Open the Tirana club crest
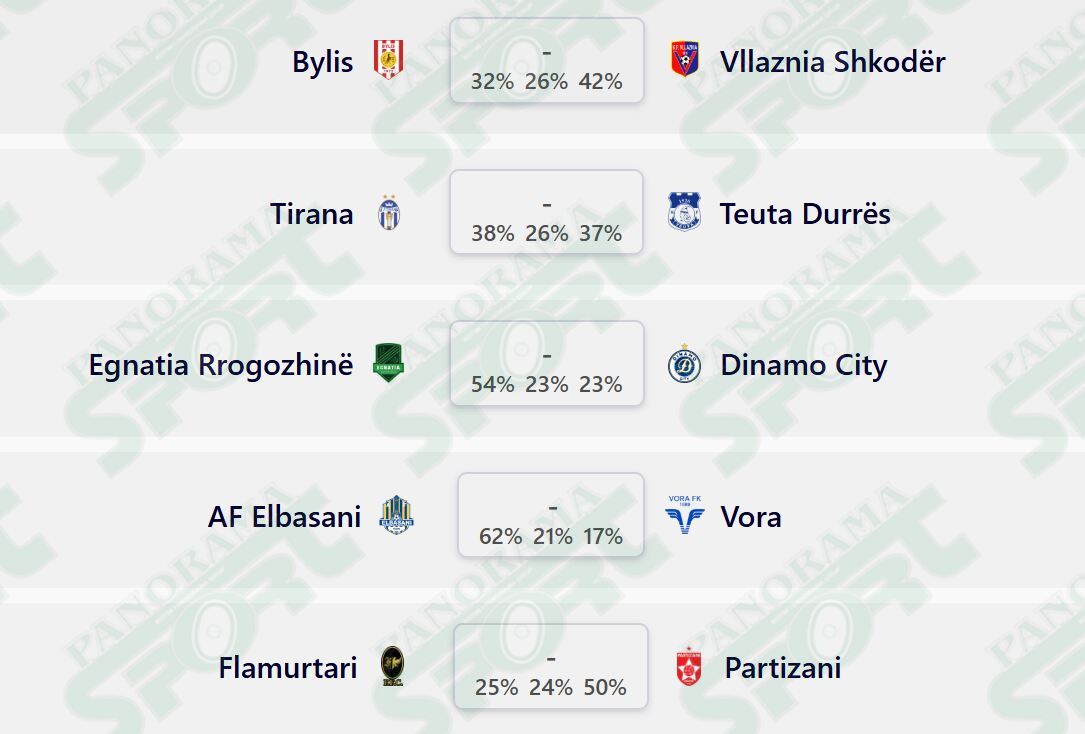This screenshot has width=1085, height=734. [389, 212]
